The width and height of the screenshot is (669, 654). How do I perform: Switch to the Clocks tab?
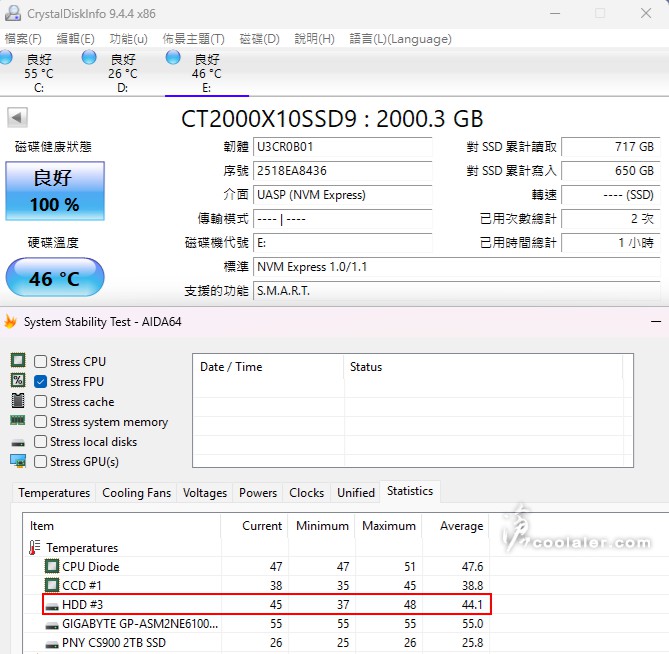pyautogui.click(x=306, y=493)
